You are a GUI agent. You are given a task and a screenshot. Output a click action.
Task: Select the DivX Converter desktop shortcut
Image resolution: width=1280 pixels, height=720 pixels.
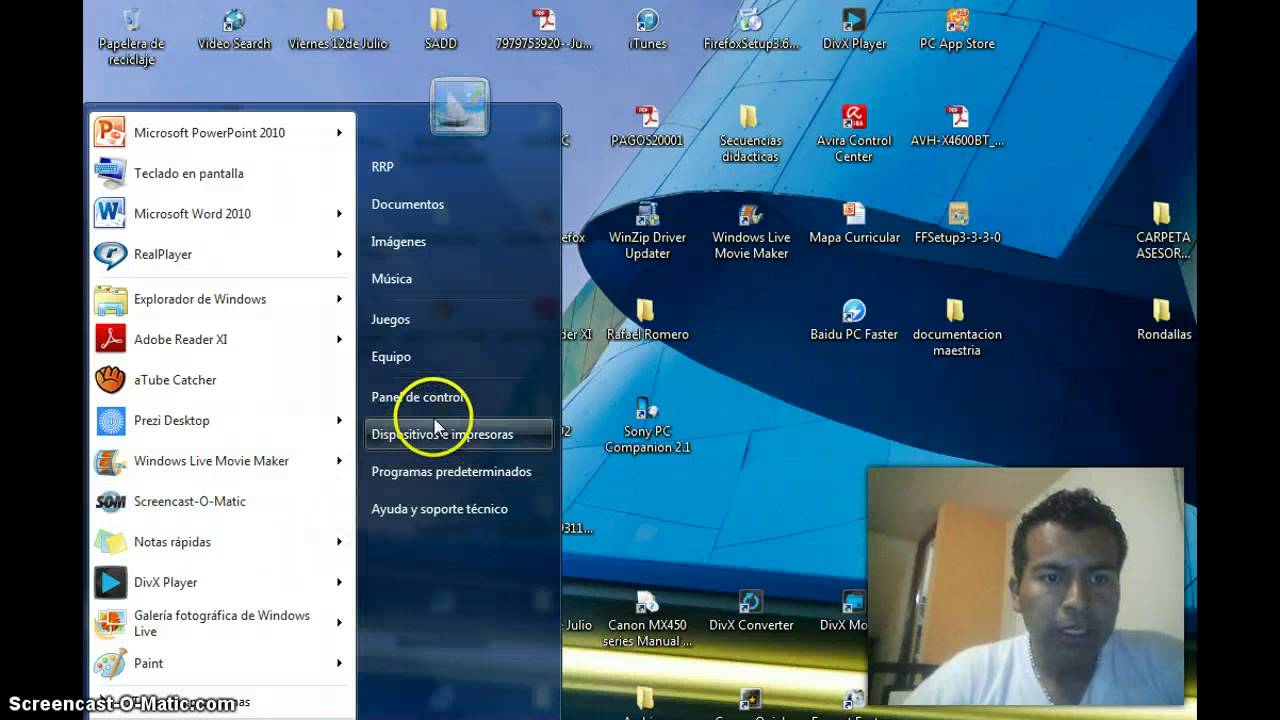coord(751,610)
